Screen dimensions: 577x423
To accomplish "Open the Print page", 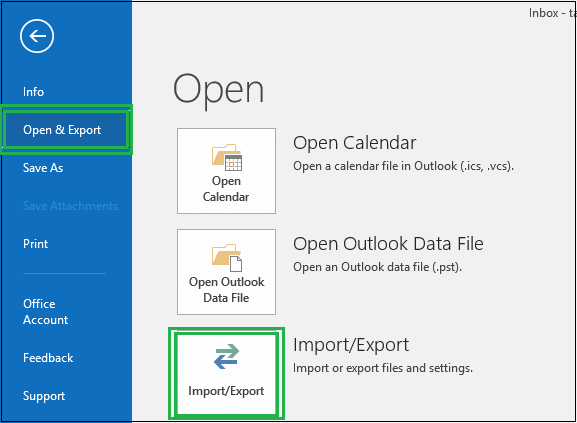I will click(35, 244).
